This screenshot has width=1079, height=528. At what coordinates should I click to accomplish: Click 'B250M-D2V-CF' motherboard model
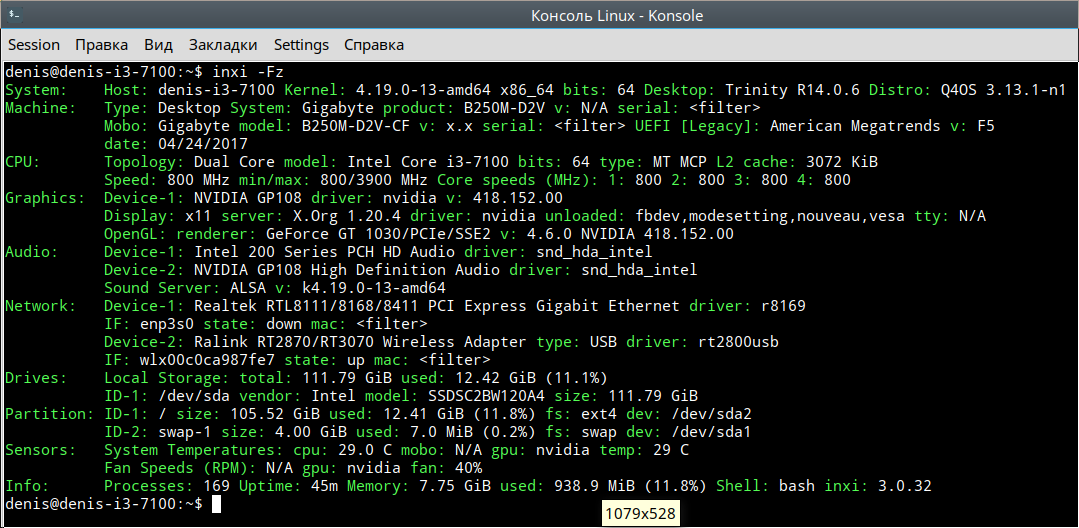click(356, 126)
